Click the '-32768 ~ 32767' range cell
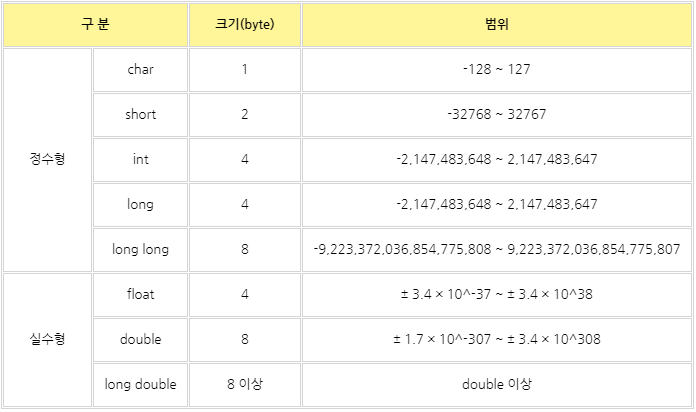This screenshot has width=696, height=412. click(496, 114)
